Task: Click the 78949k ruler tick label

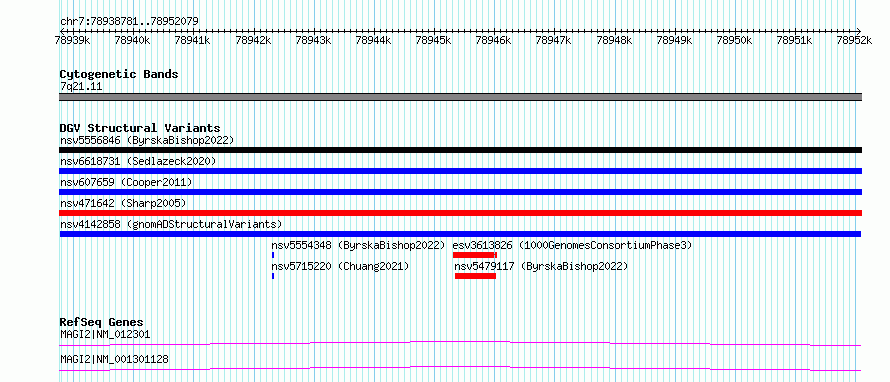Action: coord(674,40)
